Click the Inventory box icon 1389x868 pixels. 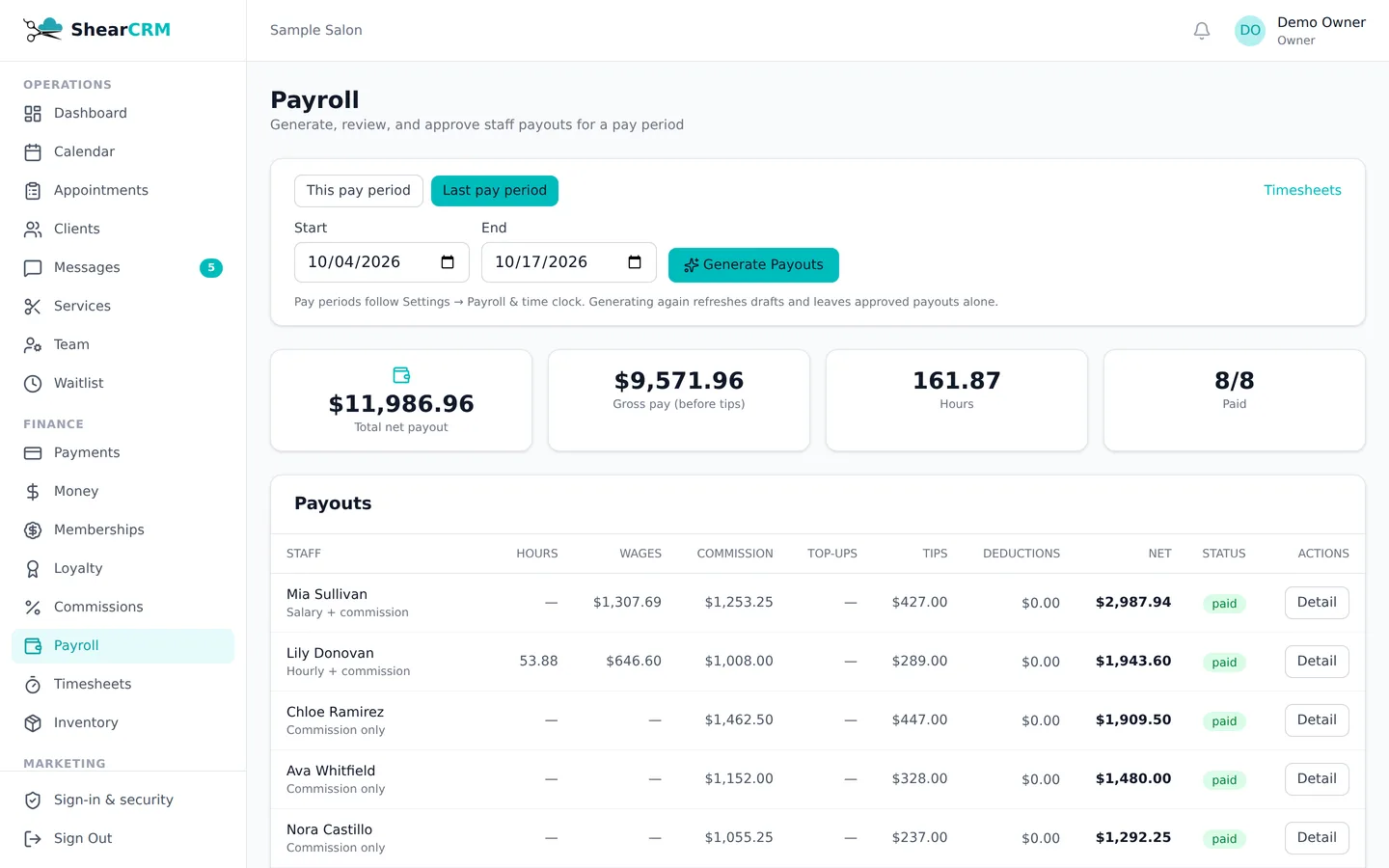click(x=33, y=723)
